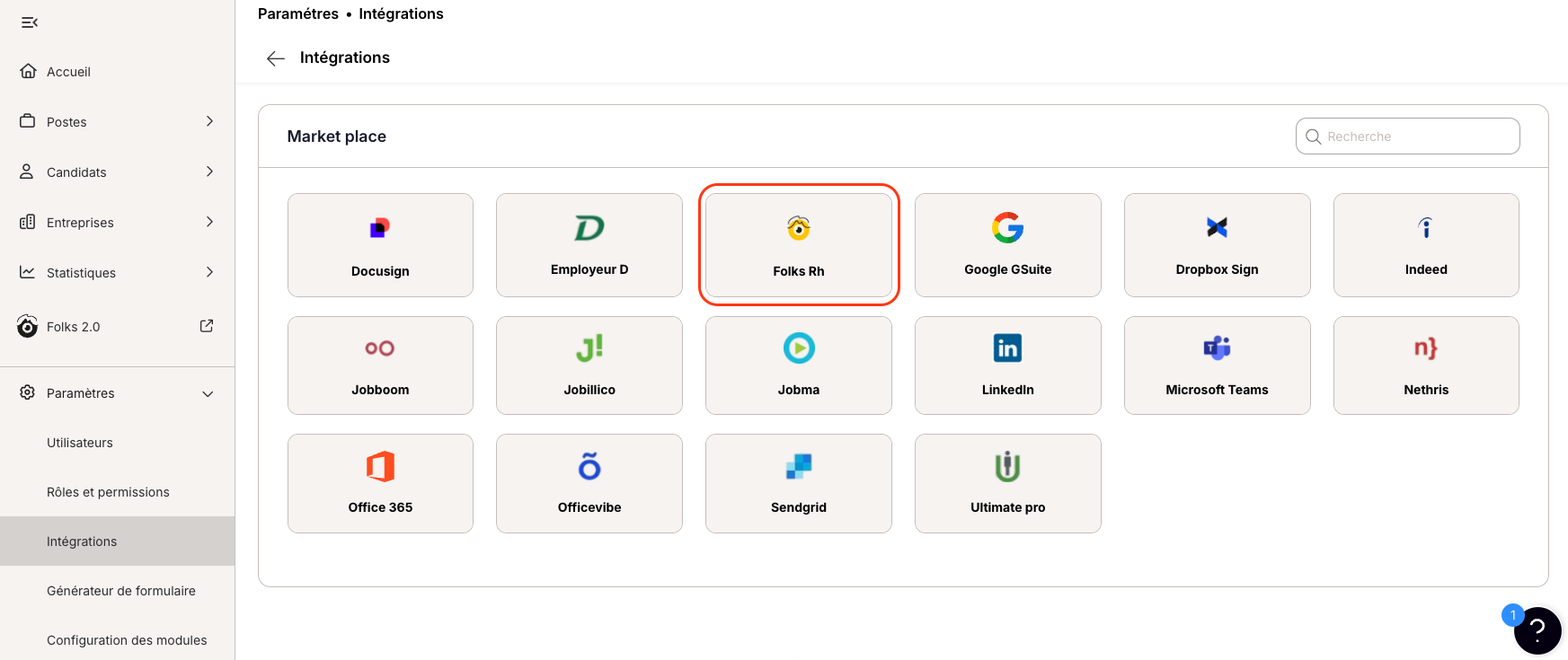Click the LinkedIn logo icon

tap(1008, 348)
